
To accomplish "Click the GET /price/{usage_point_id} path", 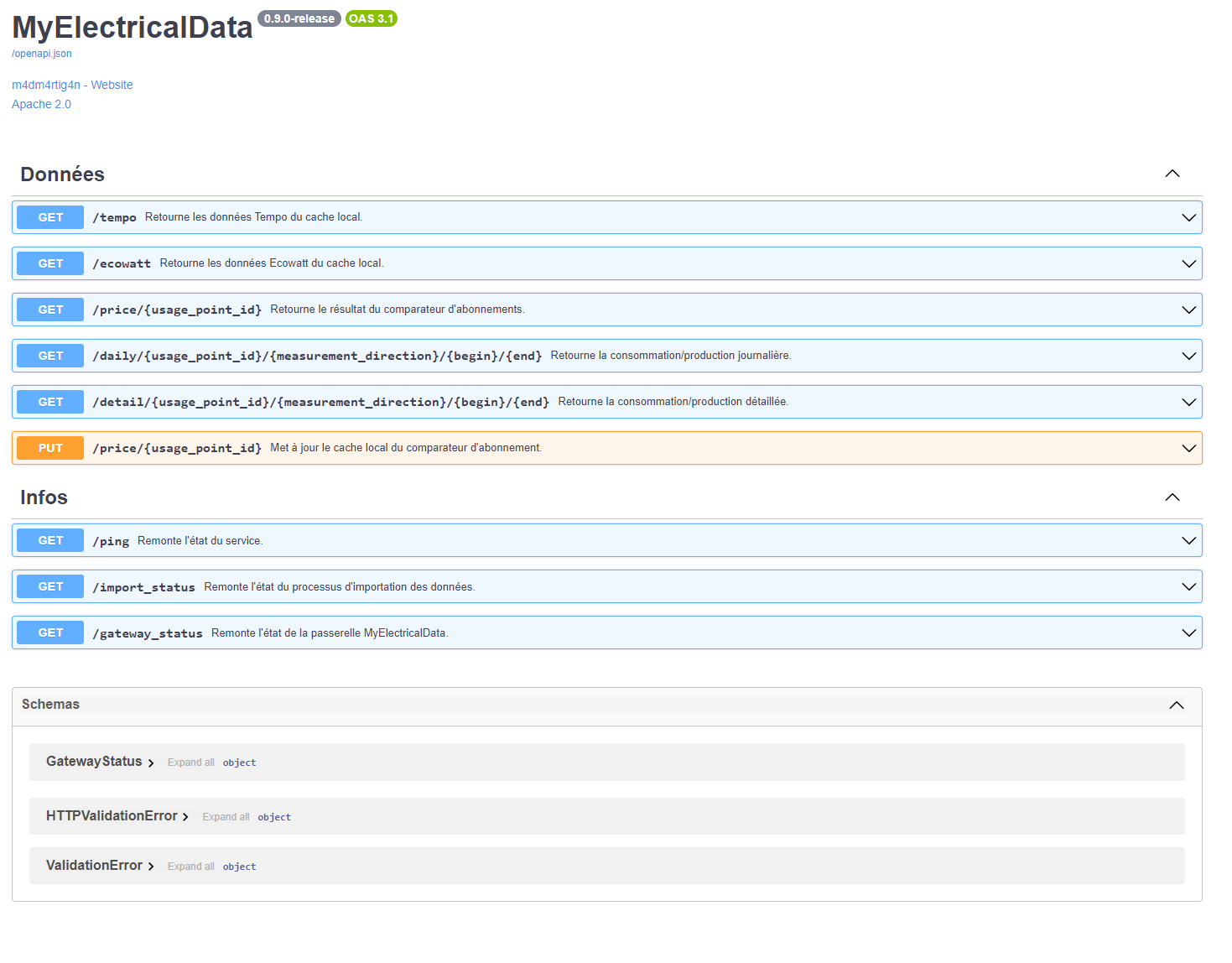I will click(x=177, y=310).
